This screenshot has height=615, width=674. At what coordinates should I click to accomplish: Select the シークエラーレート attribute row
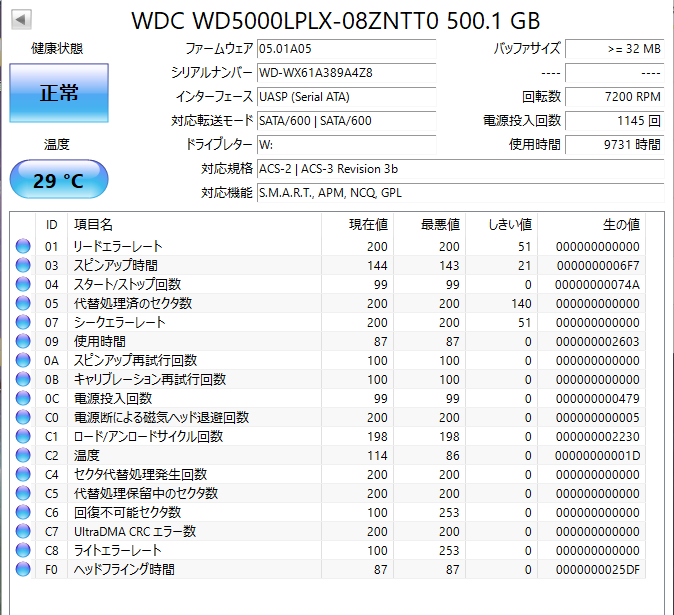point(328,322)
